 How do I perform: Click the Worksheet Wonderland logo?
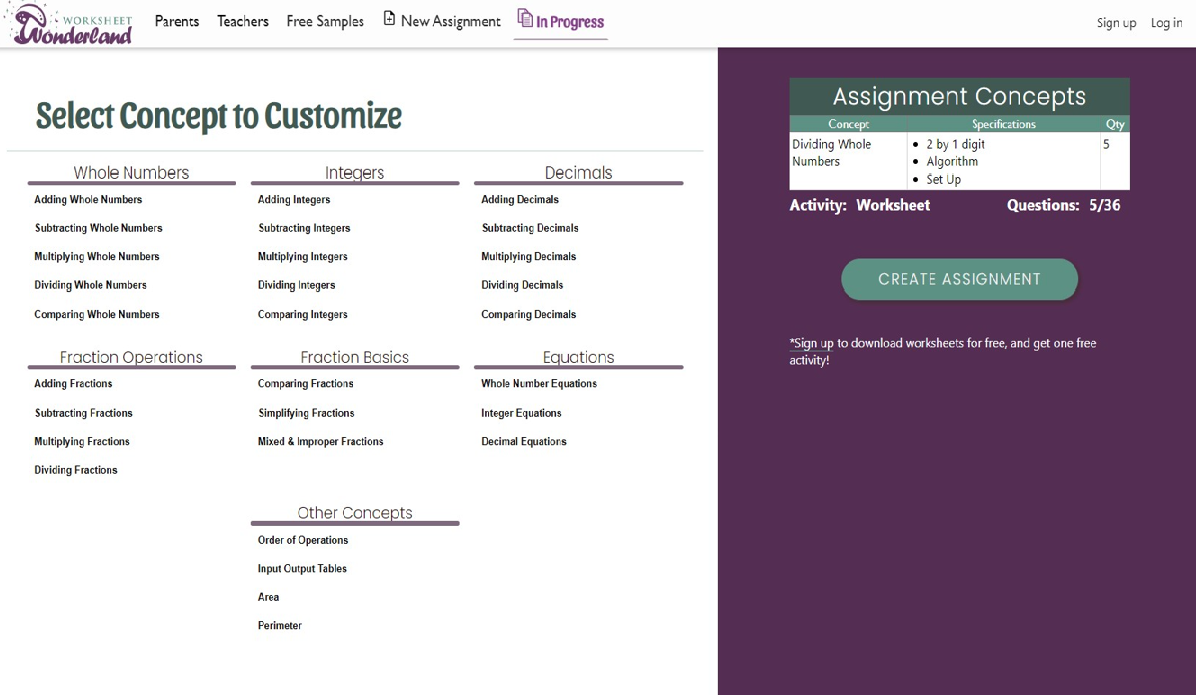point(72,24)
